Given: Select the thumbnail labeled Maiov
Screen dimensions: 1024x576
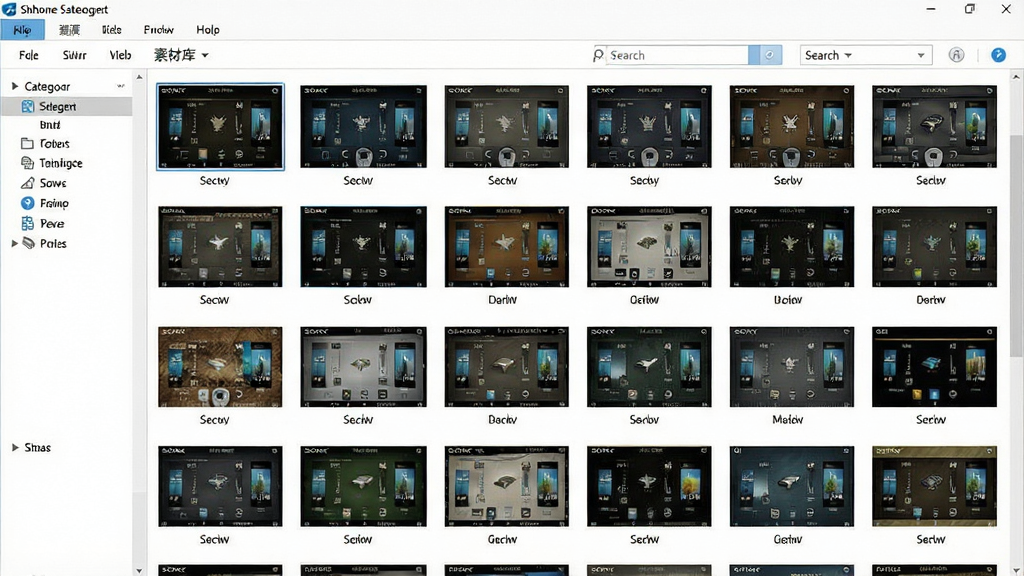Looking at the screenshot, I should [x=792, y=367].
